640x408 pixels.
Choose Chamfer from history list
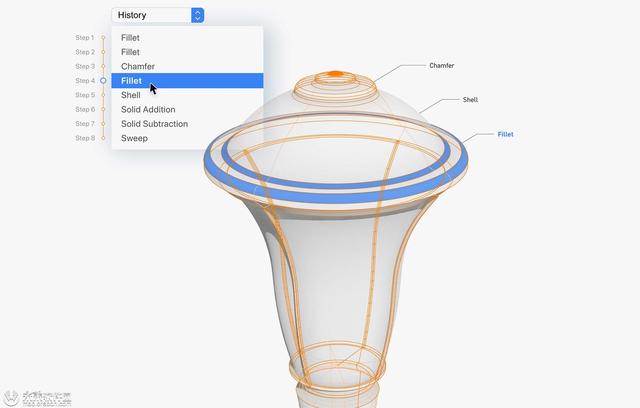pos(187,66)
